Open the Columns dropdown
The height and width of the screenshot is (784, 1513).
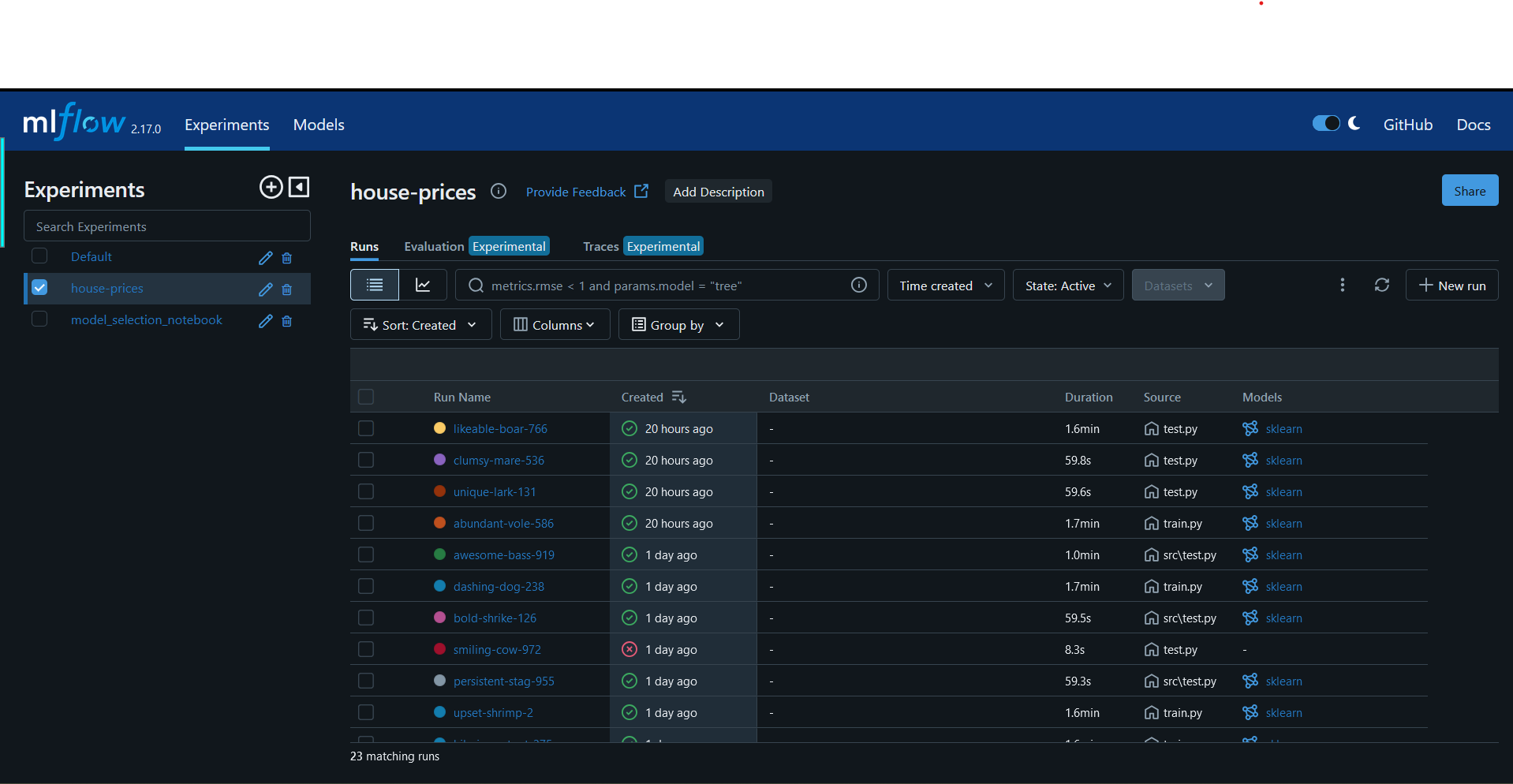pyautogui.click(x=555, y=324)
